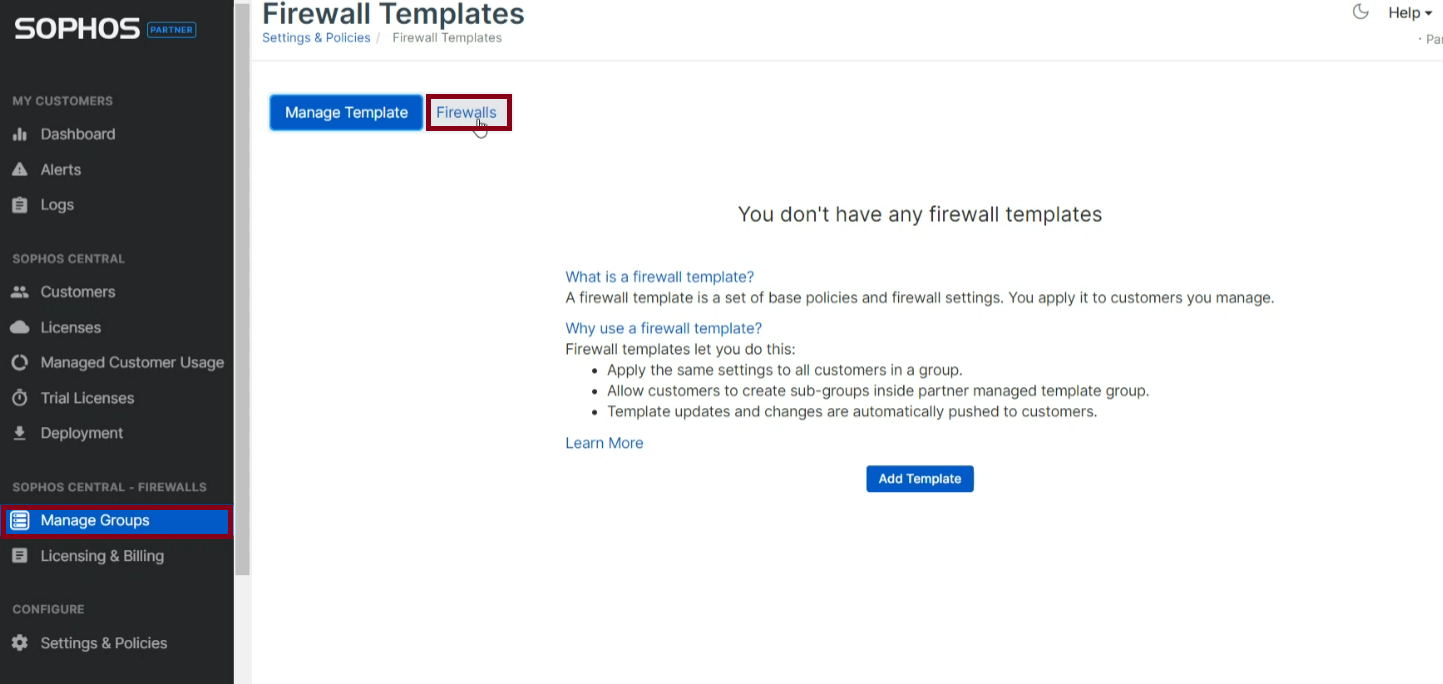Click the Trial Licenses stopwatch icon
1443x684 pixels.
coord(19,398)
